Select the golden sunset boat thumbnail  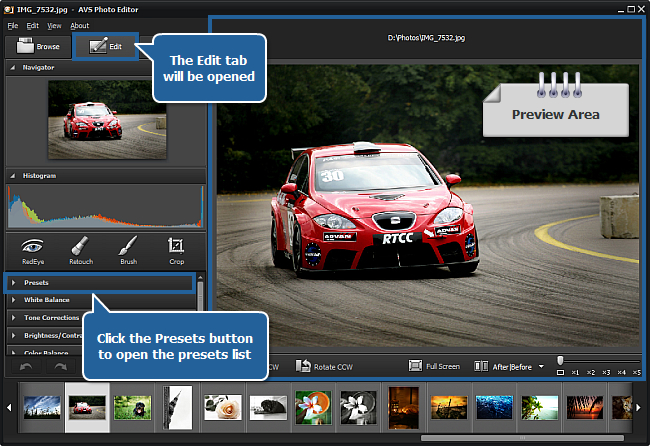click(x=449, y=407)
